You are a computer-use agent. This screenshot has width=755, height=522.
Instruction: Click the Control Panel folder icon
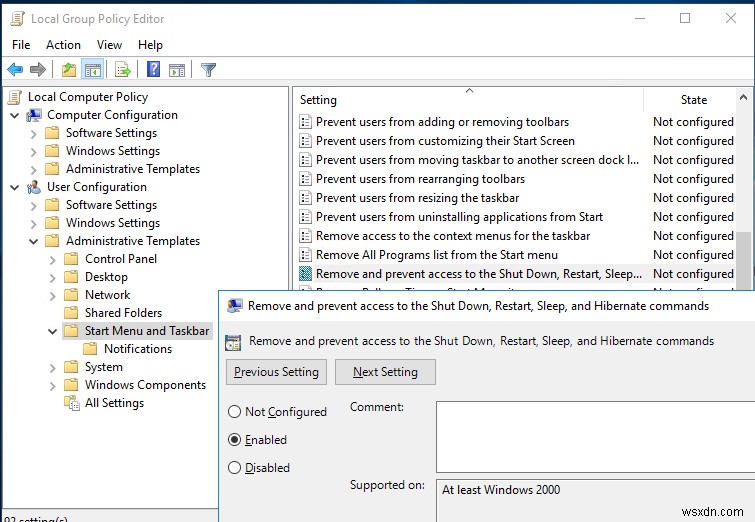click(x=71, y=259)
